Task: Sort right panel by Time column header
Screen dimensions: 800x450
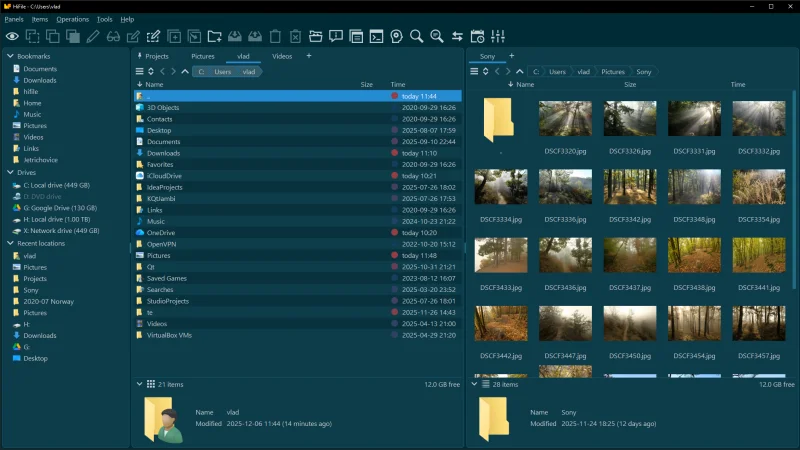Action: 738,84
